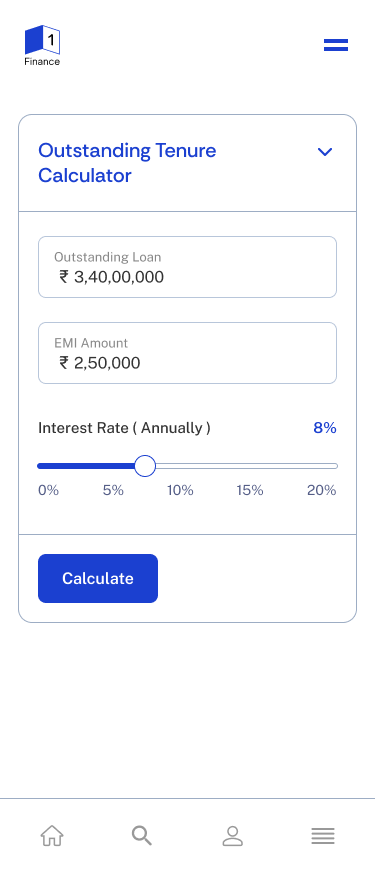
Task: Click the 0% label under slider
Action: coord(48,491)
